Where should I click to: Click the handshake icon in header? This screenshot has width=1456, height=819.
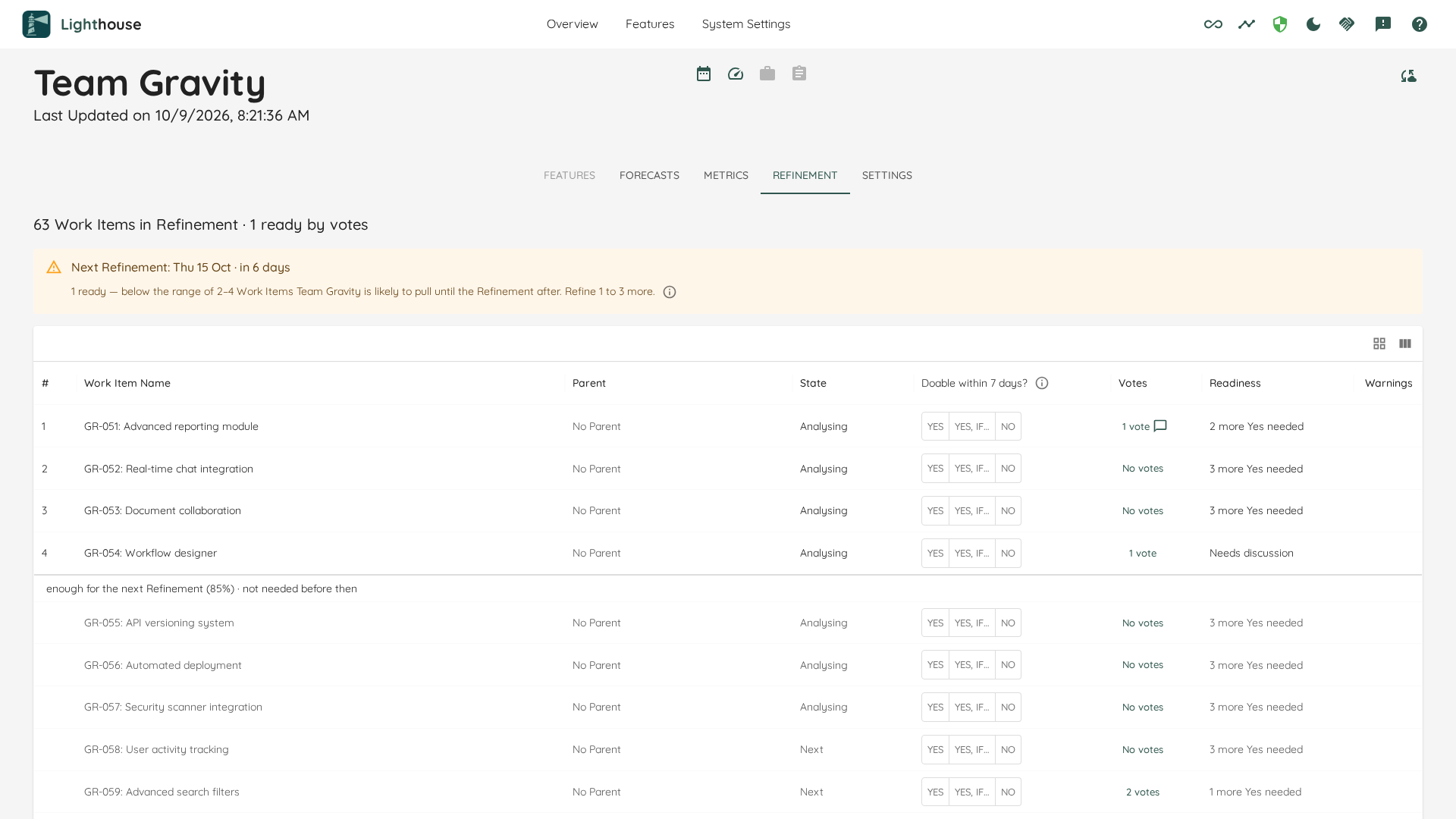(1347, 24)
